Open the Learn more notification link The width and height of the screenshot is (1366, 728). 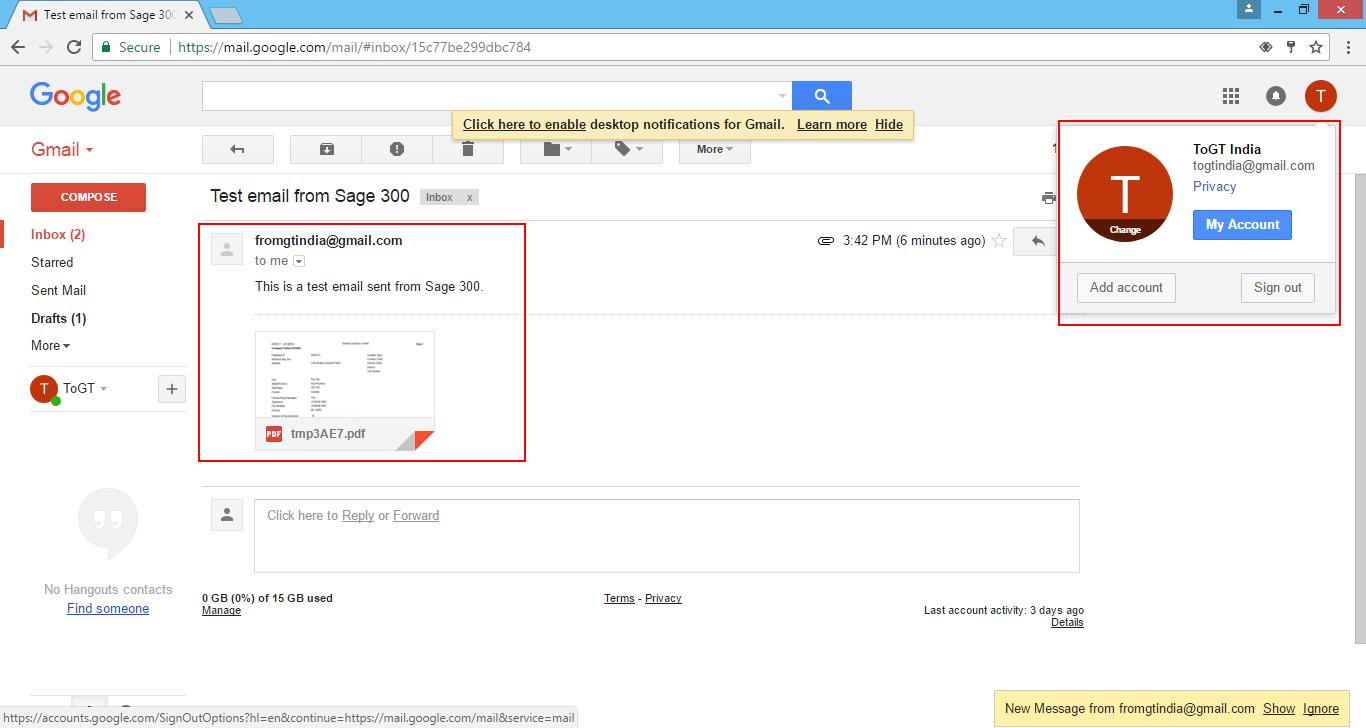pos(832,124)
